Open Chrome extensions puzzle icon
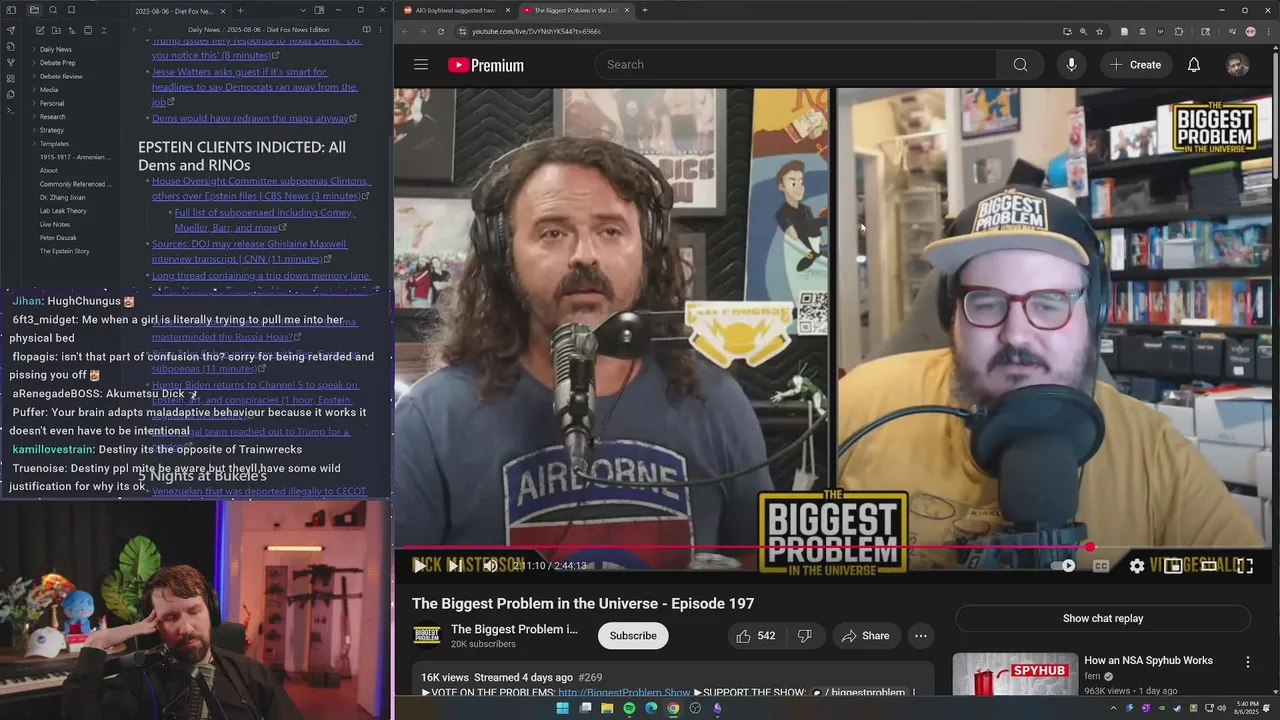 click(1179, 31)
